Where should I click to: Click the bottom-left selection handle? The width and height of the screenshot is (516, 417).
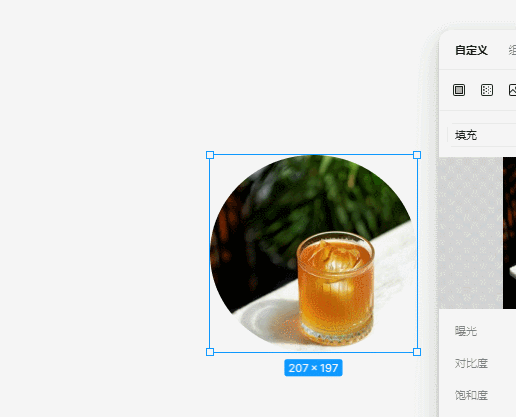point(210,352)
